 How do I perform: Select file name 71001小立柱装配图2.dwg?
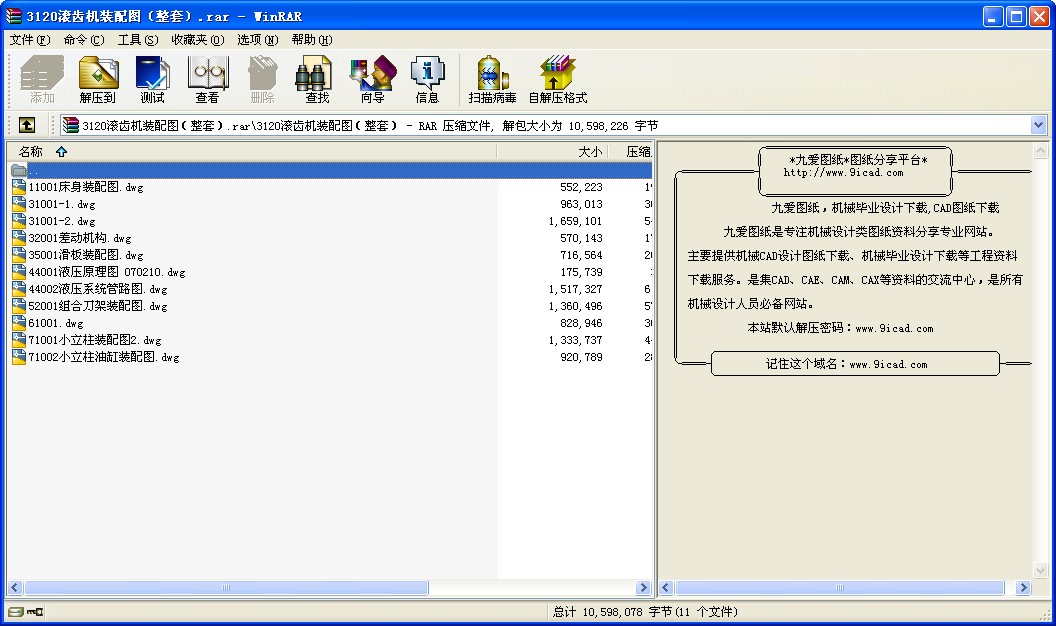click(x=94, y=340)
